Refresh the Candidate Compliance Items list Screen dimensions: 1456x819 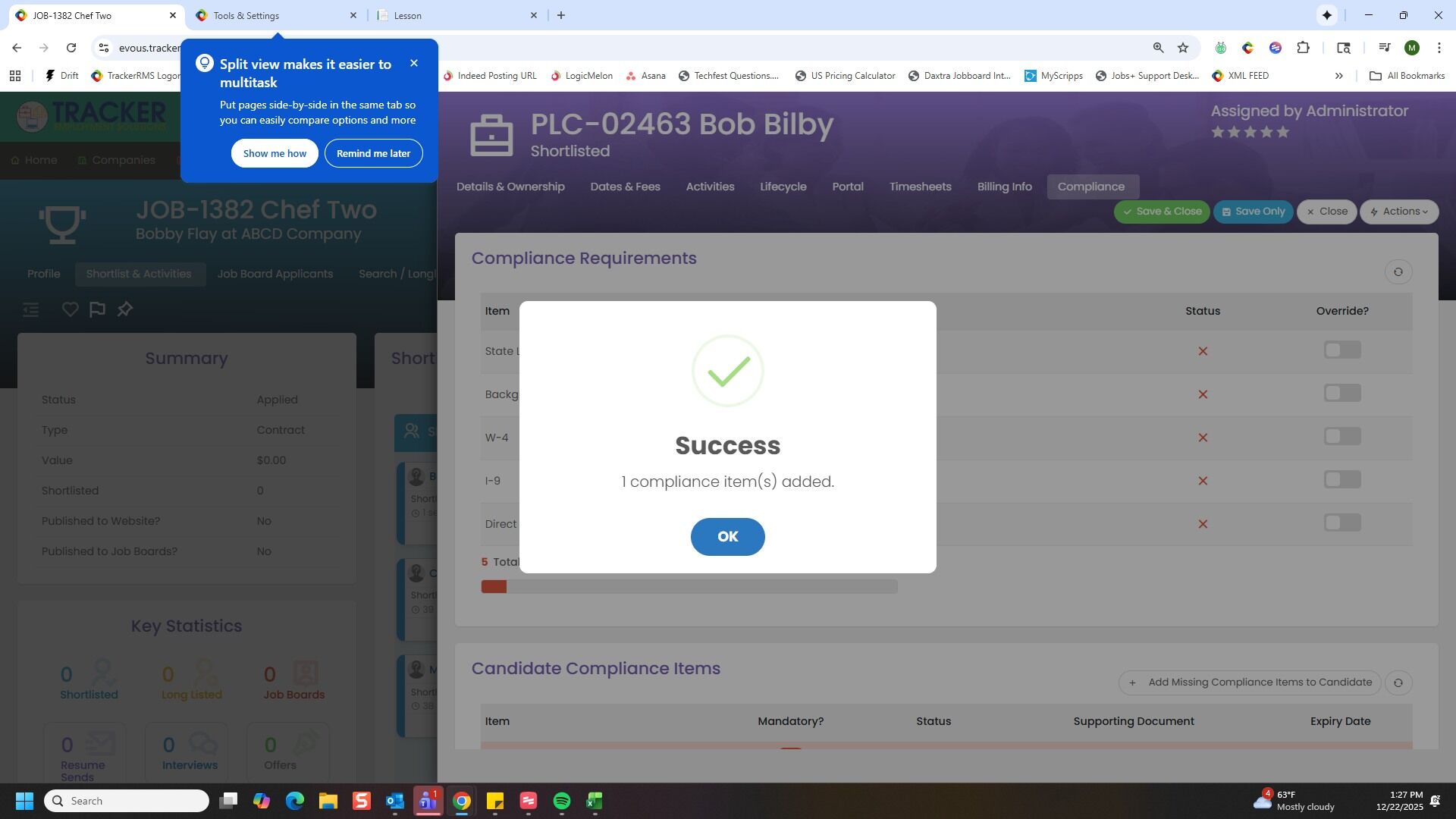(x=1398, y=682)
